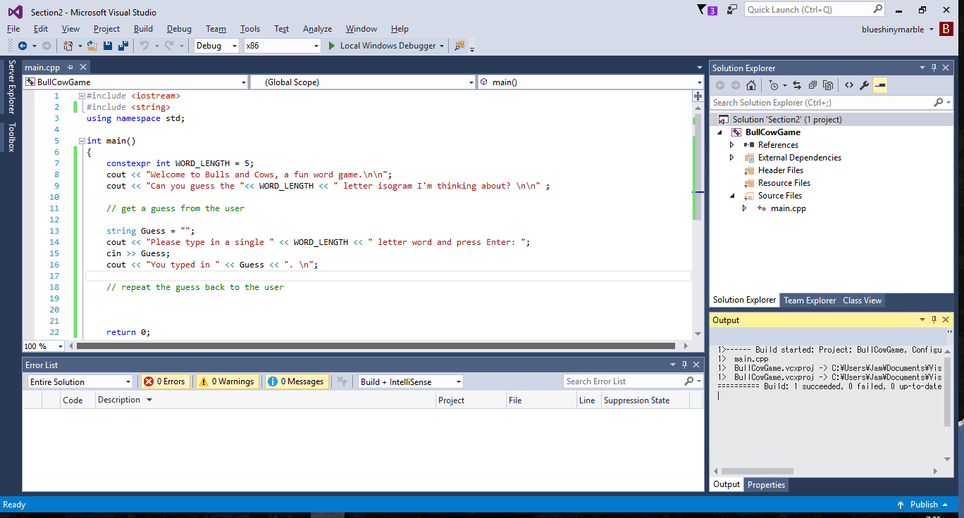Viewport: 964px width, 518px height.
Task: Toggle the Preview Selected Items button
Action: point(880,85)
